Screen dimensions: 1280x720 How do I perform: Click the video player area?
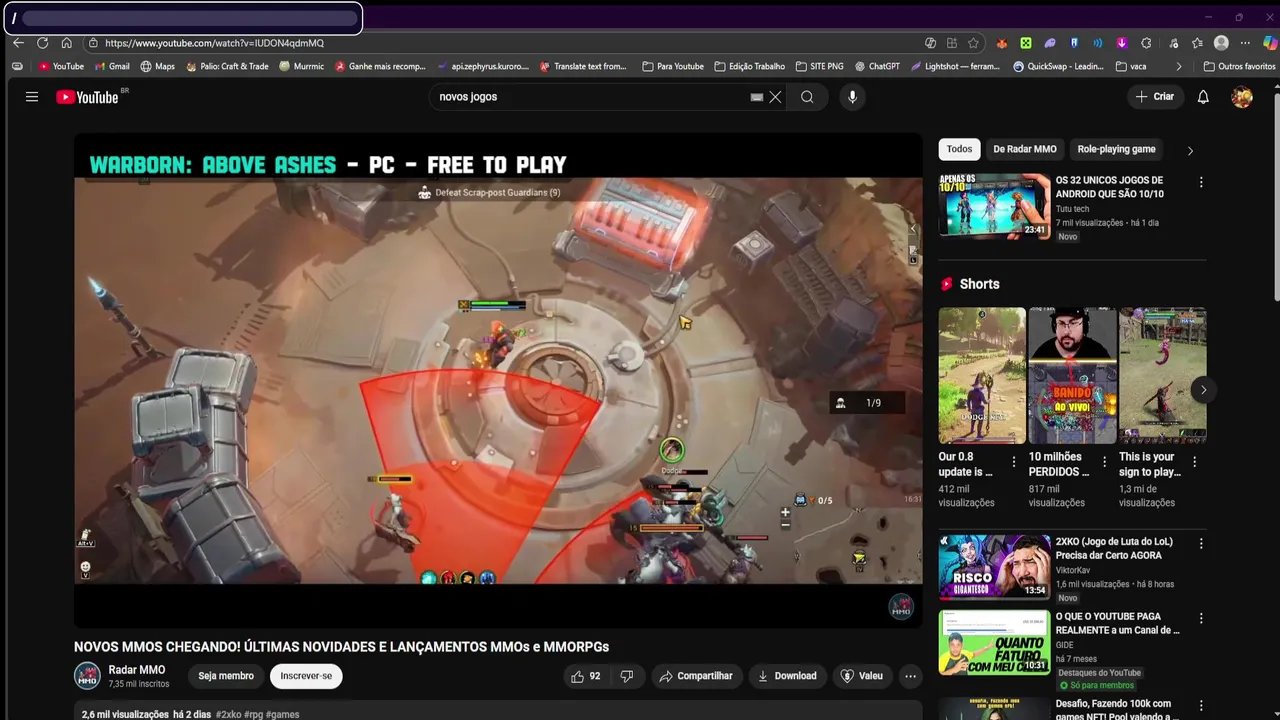pos(498,380)
